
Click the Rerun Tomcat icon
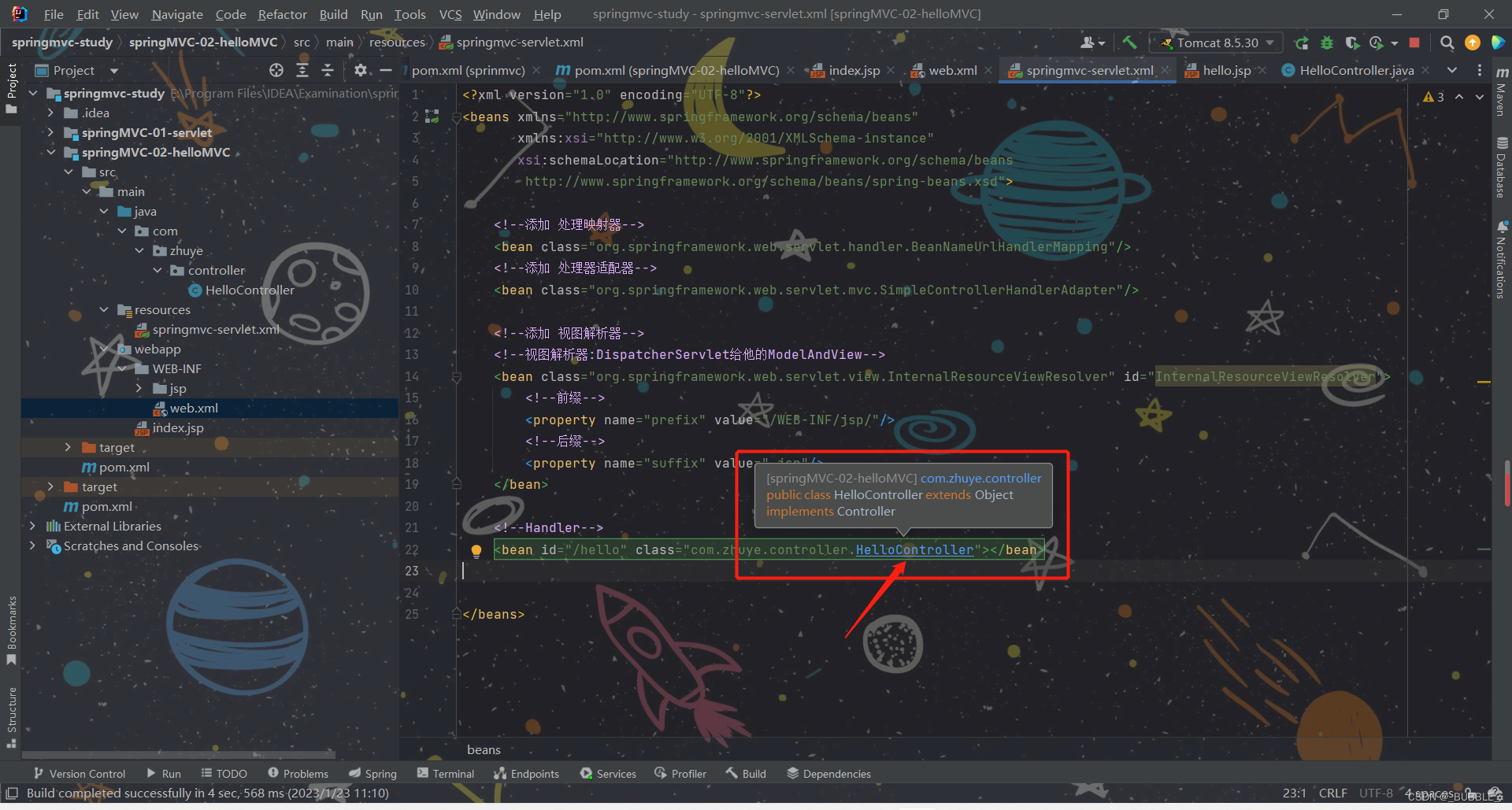point(1302,43)
